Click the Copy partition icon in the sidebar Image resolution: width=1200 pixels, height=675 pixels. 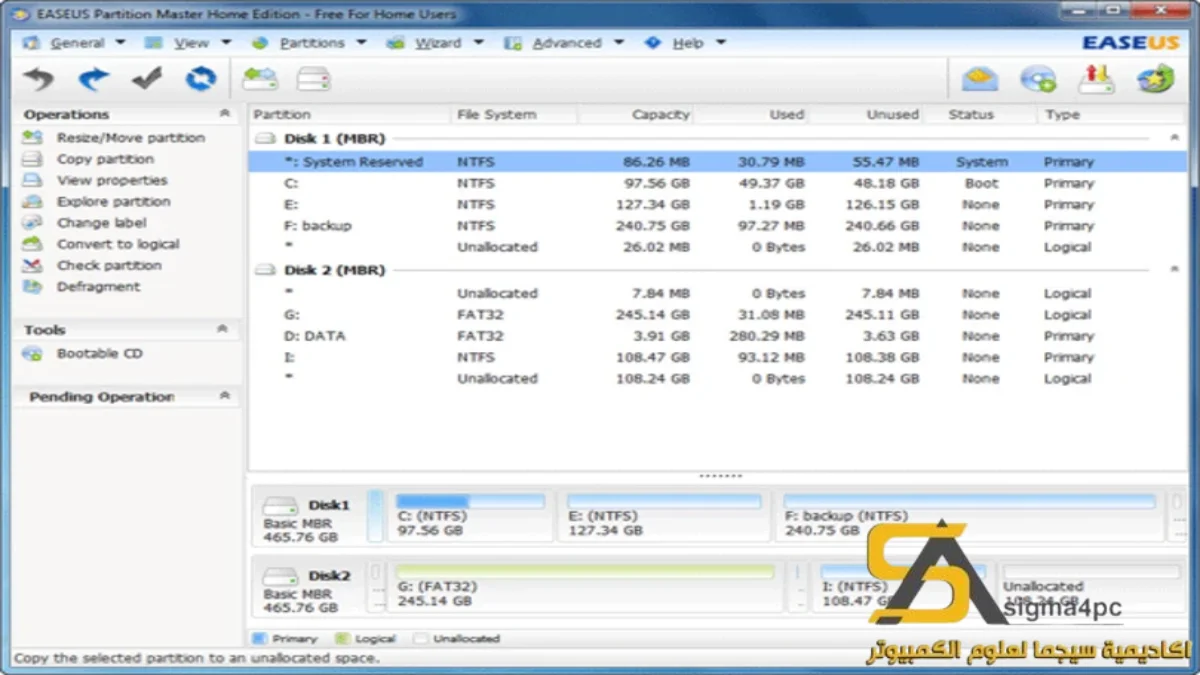coord(33,159)
